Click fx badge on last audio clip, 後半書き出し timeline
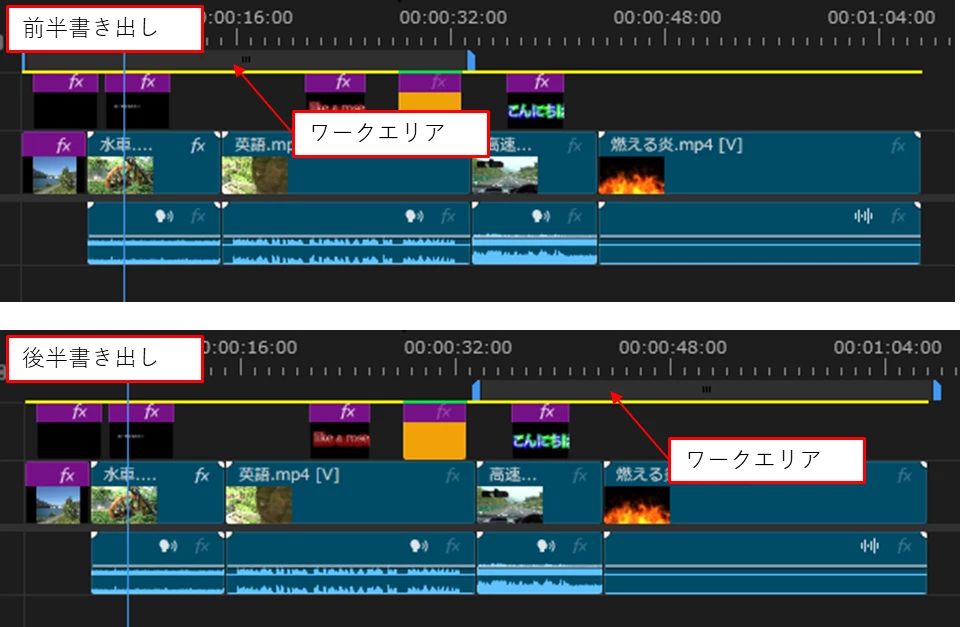Viewport: 960px width, 627px height. 904,546
